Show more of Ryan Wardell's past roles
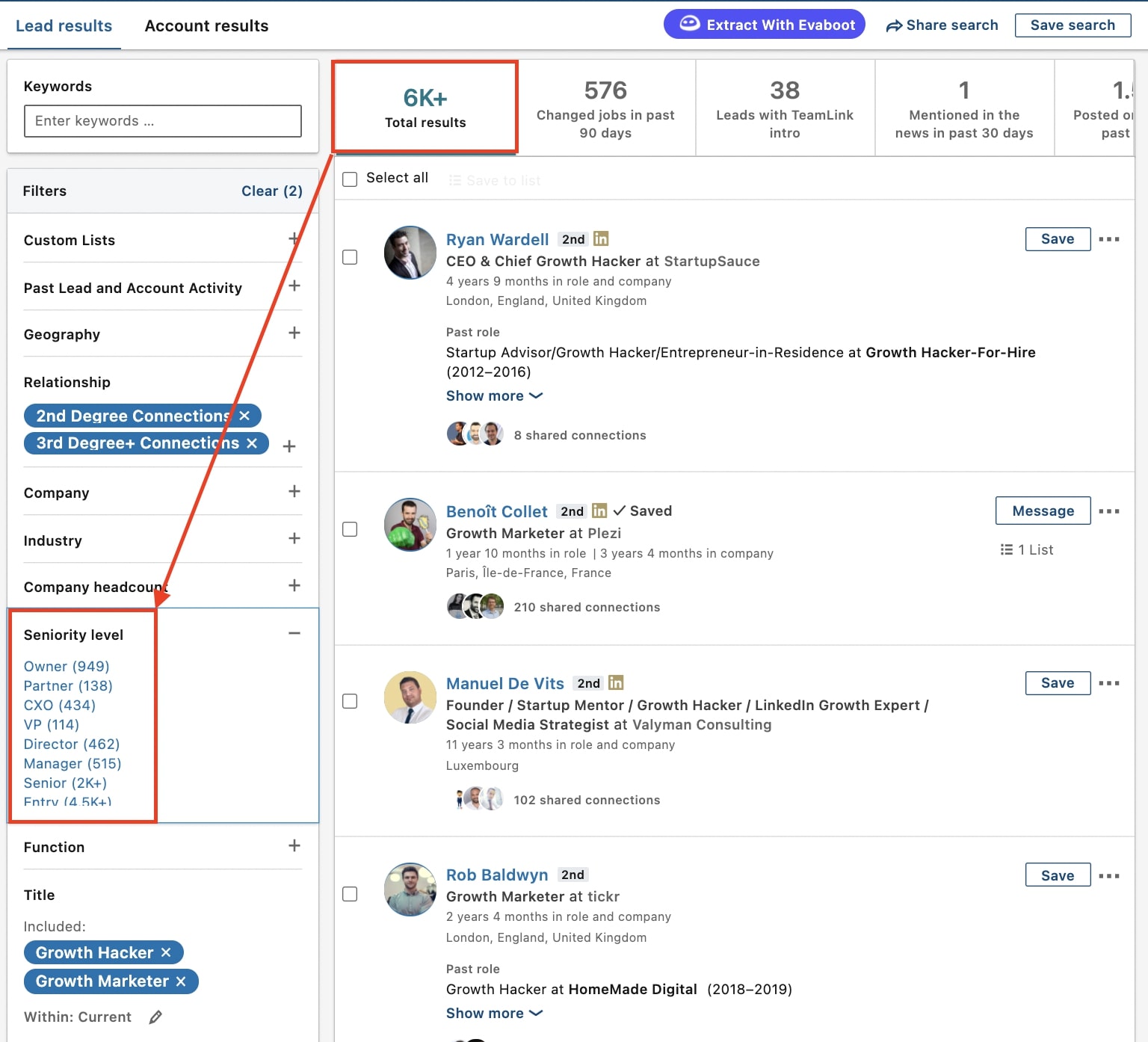The height and width of the screenshot is (1042, 1148). [x=494, y=396]
